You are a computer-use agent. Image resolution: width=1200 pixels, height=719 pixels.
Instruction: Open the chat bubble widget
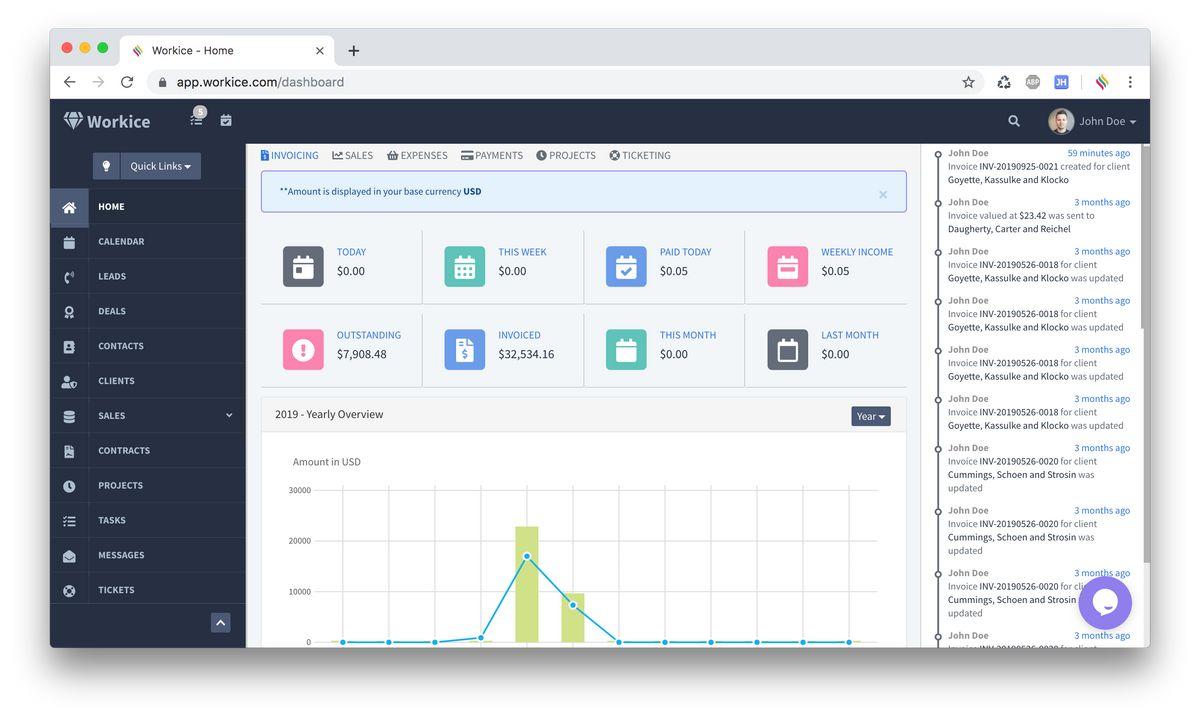(x=1104, y=602)
